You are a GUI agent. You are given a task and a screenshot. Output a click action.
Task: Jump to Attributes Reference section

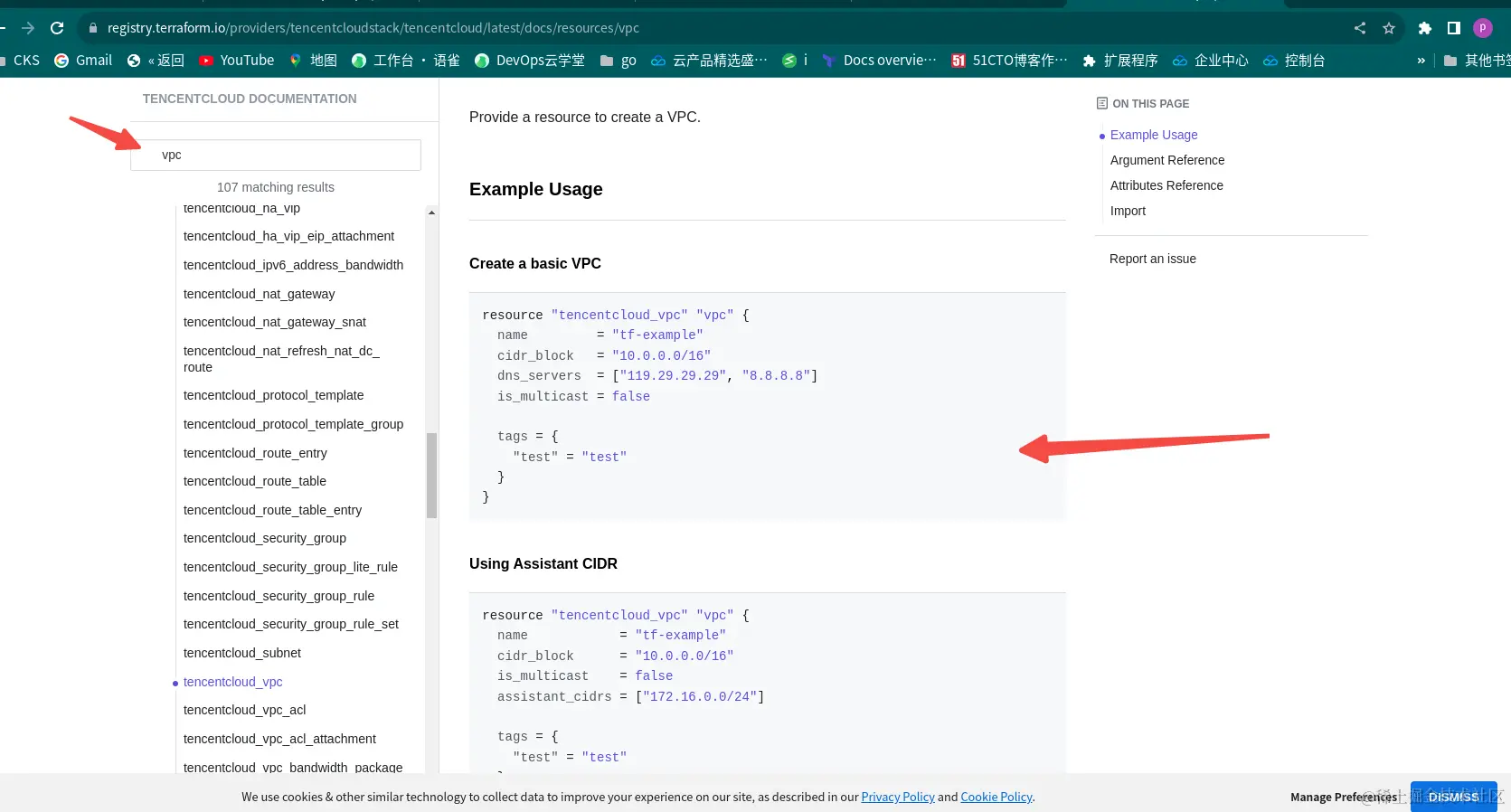tap(1166, 185)
